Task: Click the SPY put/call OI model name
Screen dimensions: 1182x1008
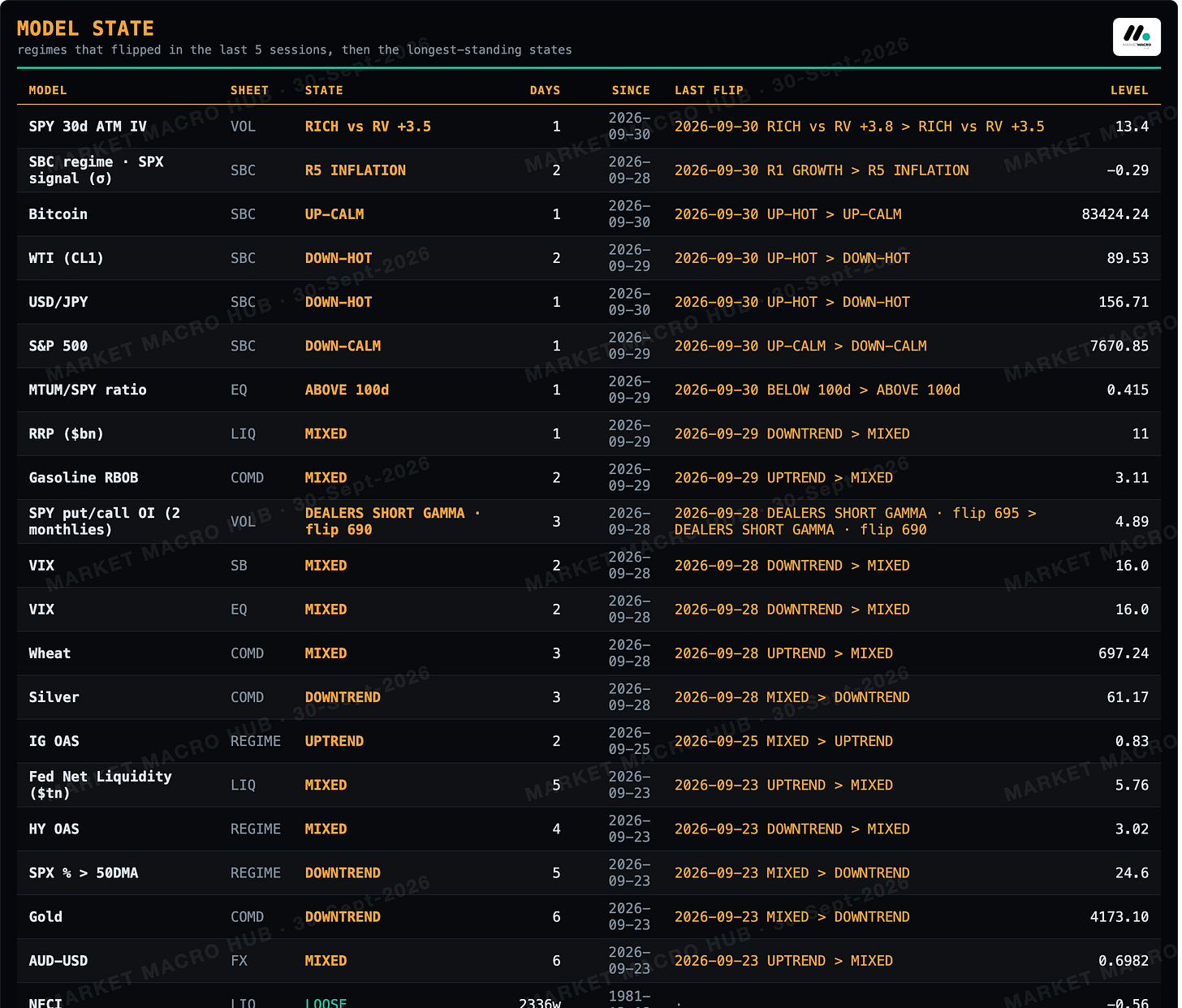Action: (105, 521)
